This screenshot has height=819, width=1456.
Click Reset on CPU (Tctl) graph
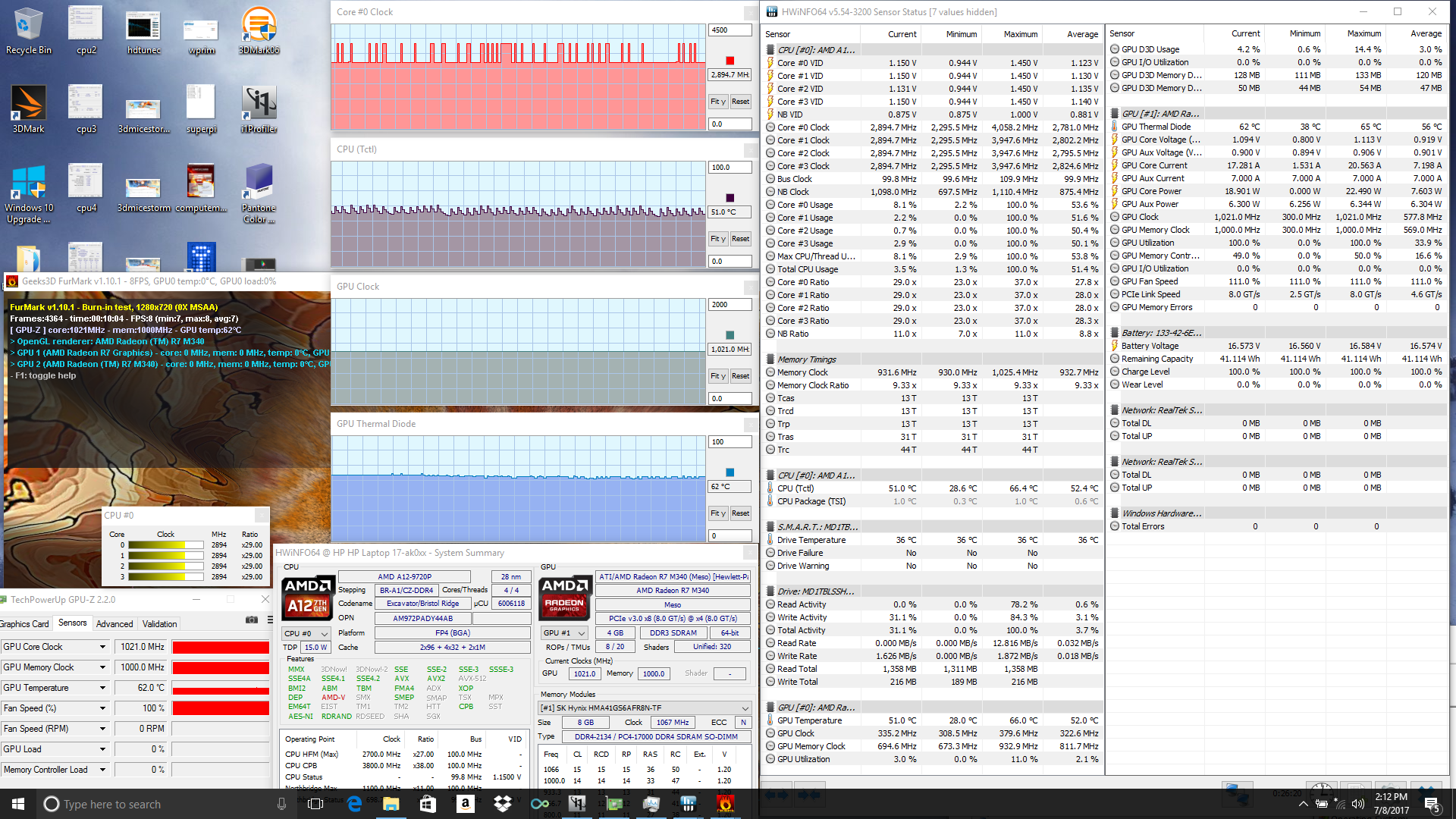740,239
